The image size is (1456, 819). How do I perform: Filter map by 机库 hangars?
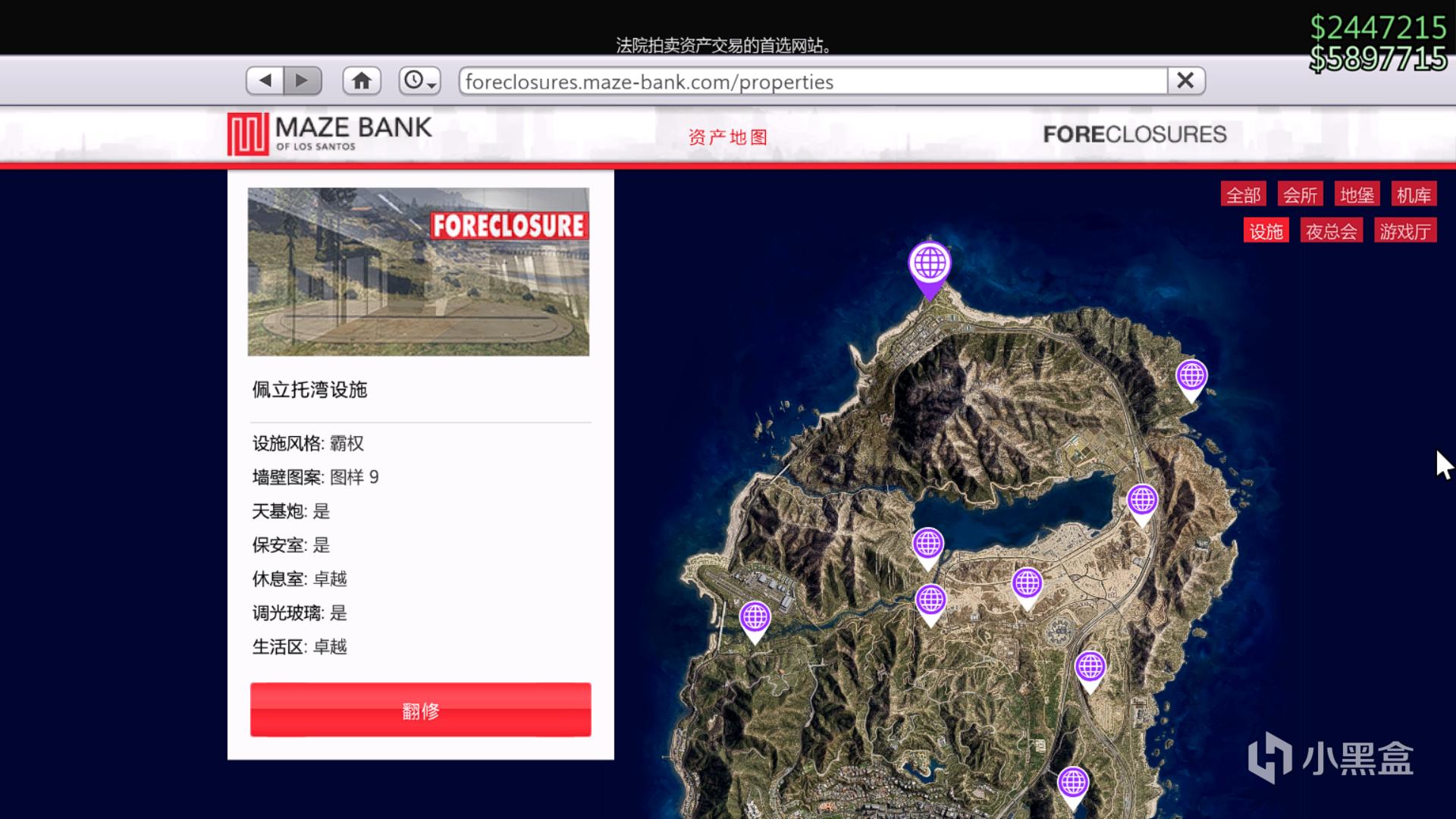click(1414, 195)
